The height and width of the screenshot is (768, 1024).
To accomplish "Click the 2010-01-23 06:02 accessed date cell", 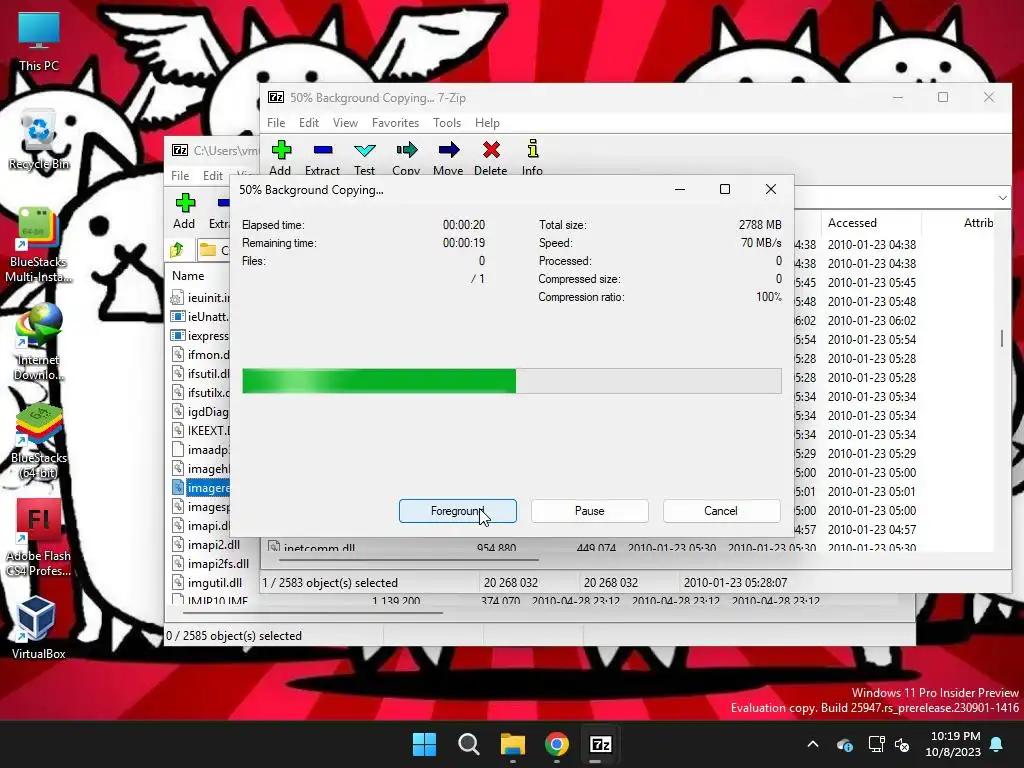I will point(872,321).
